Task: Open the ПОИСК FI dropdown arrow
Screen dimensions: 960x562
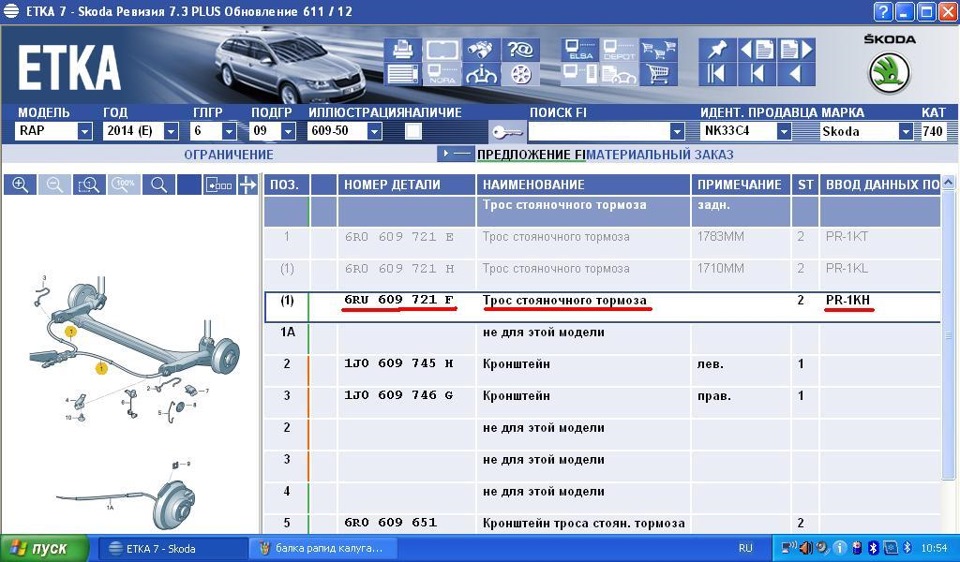Action: (677, 132)
